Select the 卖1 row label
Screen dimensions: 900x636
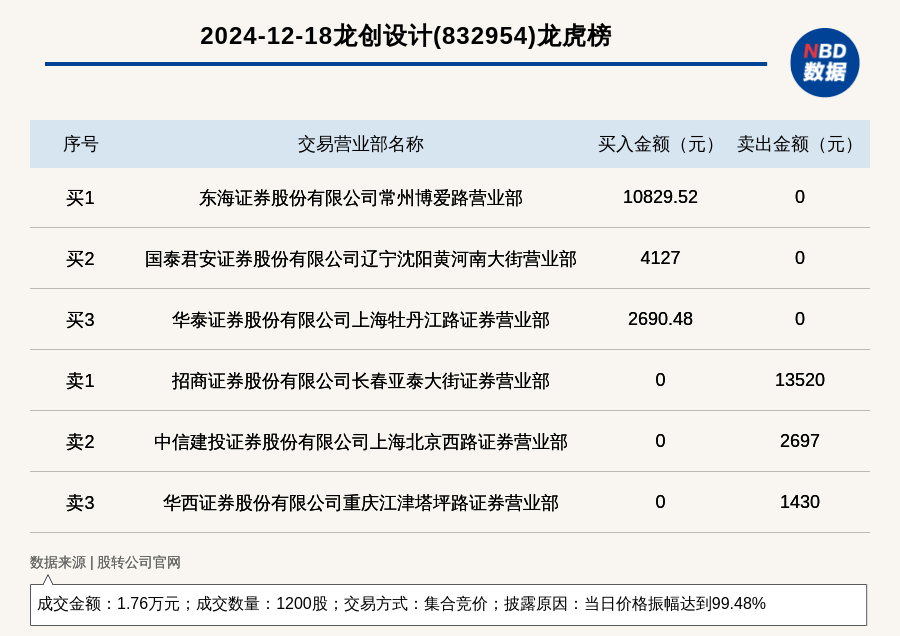pos(80,381)
